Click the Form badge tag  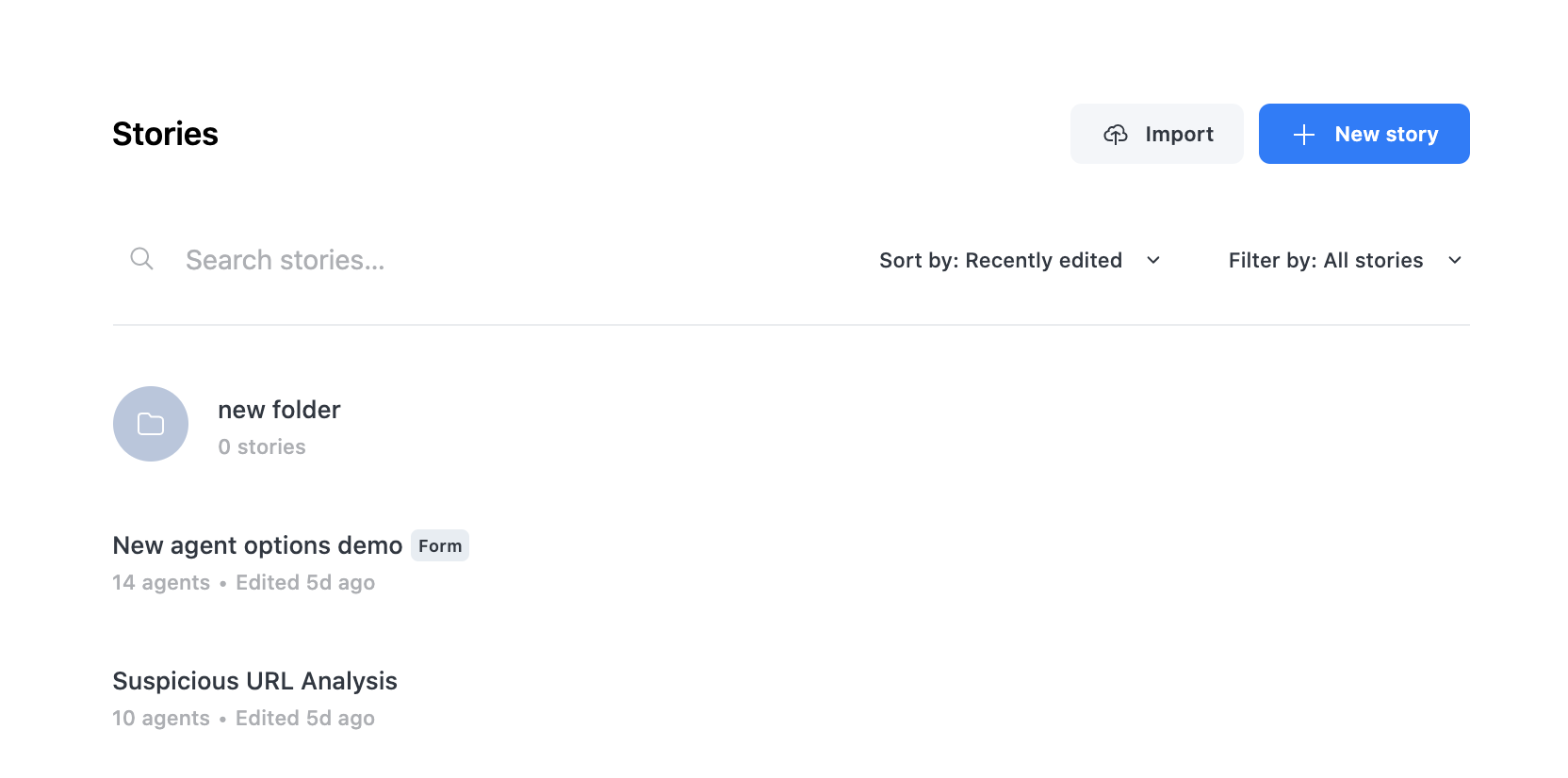pos(440,545)
